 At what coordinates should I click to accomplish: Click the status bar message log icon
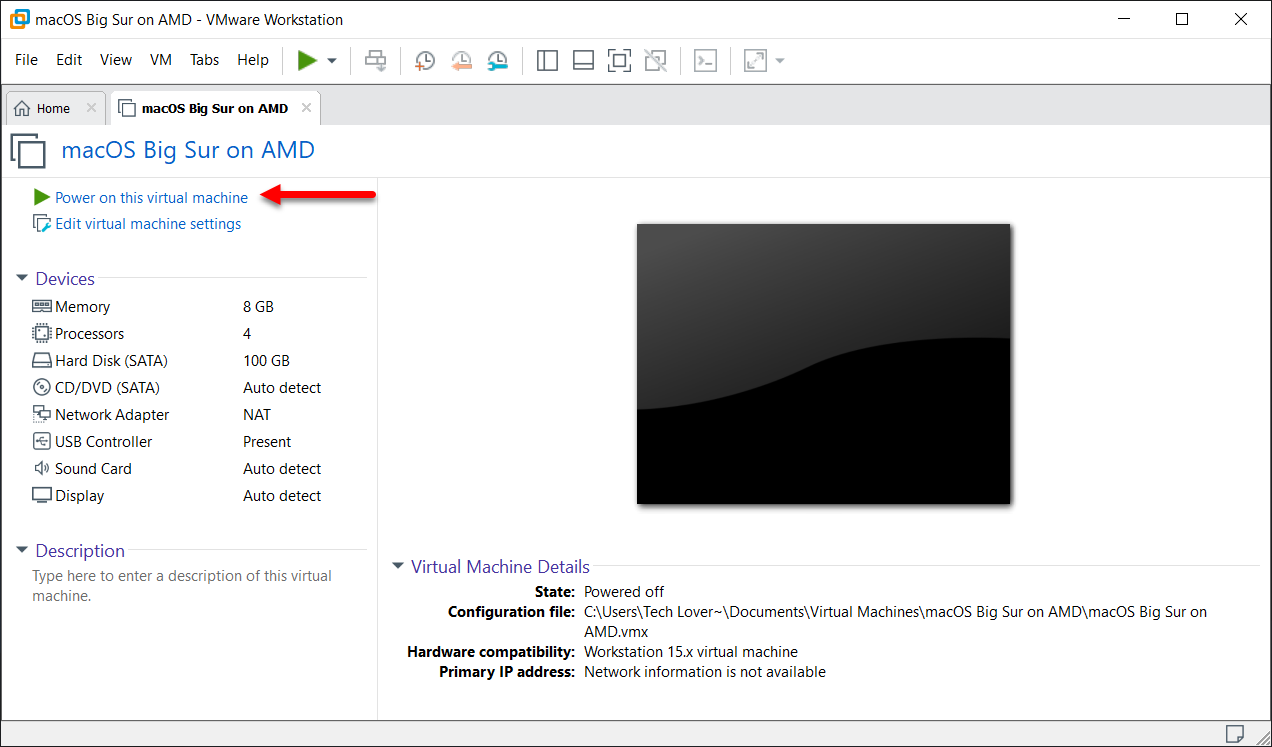point(1235,734)
